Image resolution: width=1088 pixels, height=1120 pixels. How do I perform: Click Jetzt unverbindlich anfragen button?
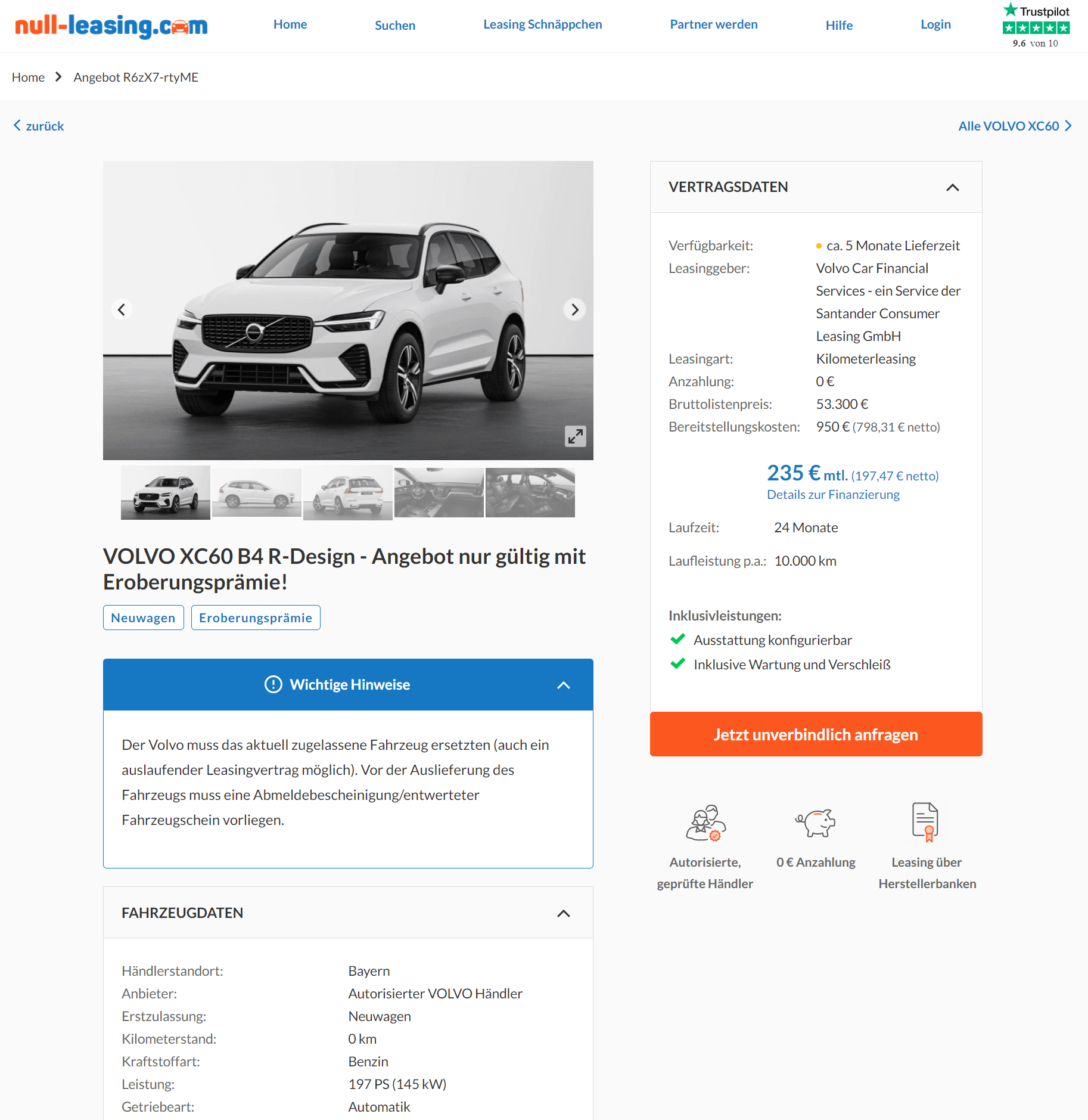(x=816, y=734)
